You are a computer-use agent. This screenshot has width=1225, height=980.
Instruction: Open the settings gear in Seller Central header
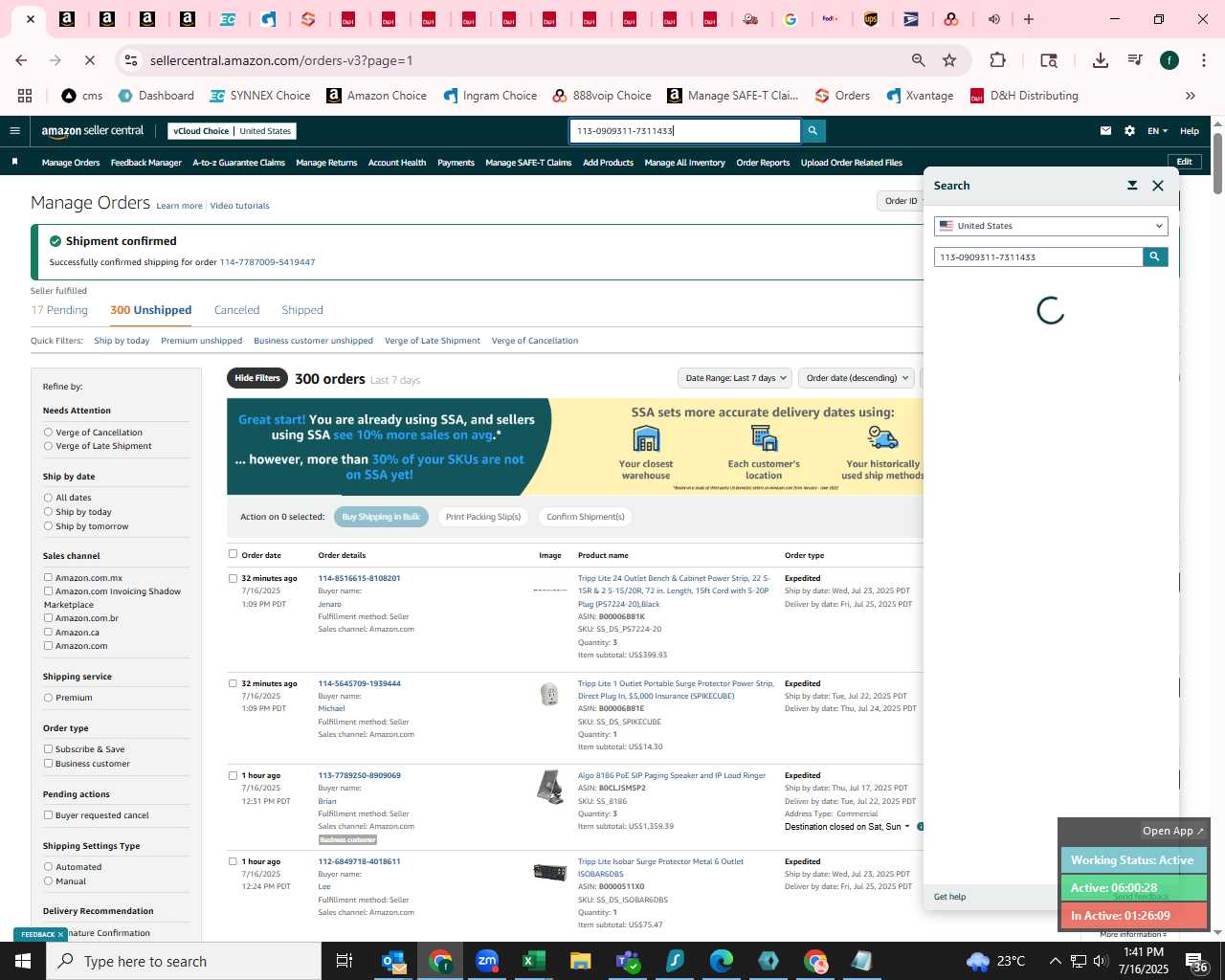pos(1129,131)
